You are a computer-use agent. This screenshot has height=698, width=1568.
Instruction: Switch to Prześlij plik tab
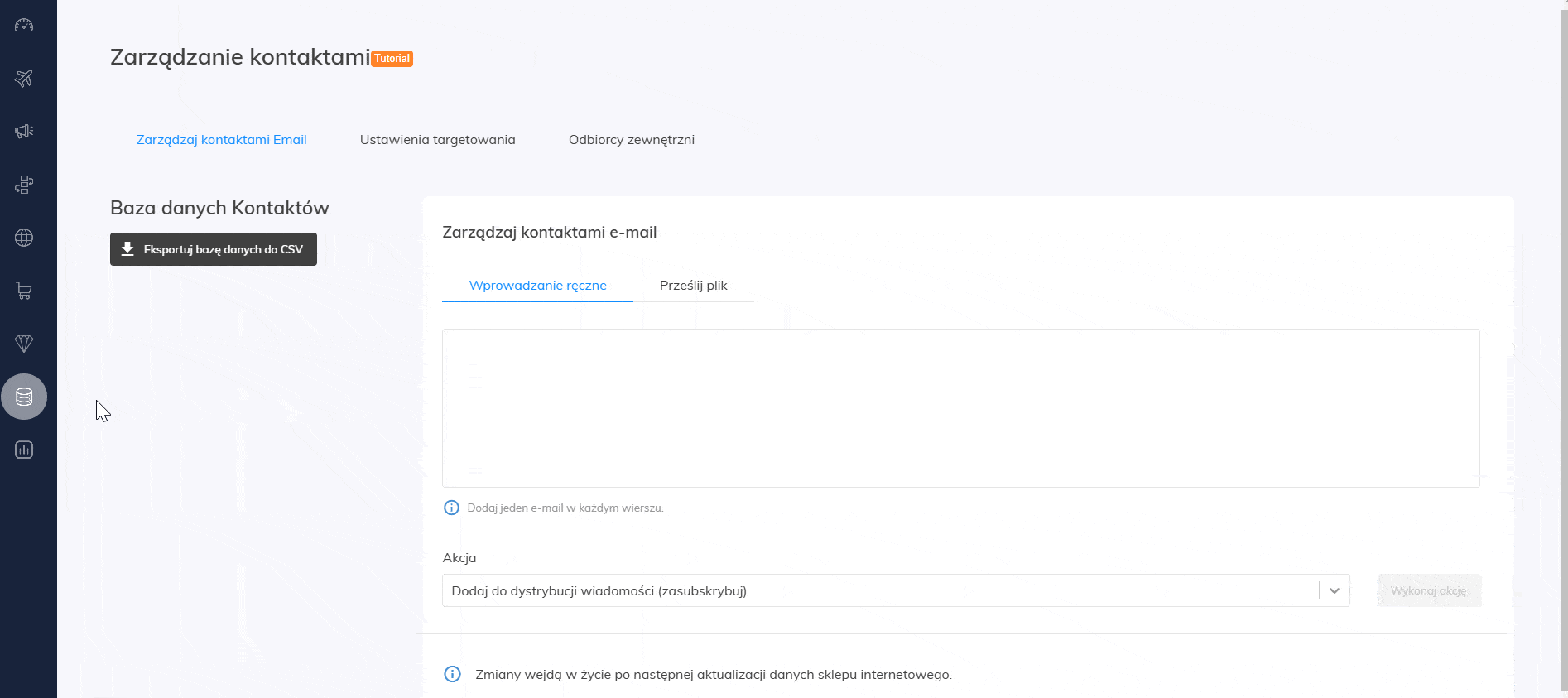point(694,285)
